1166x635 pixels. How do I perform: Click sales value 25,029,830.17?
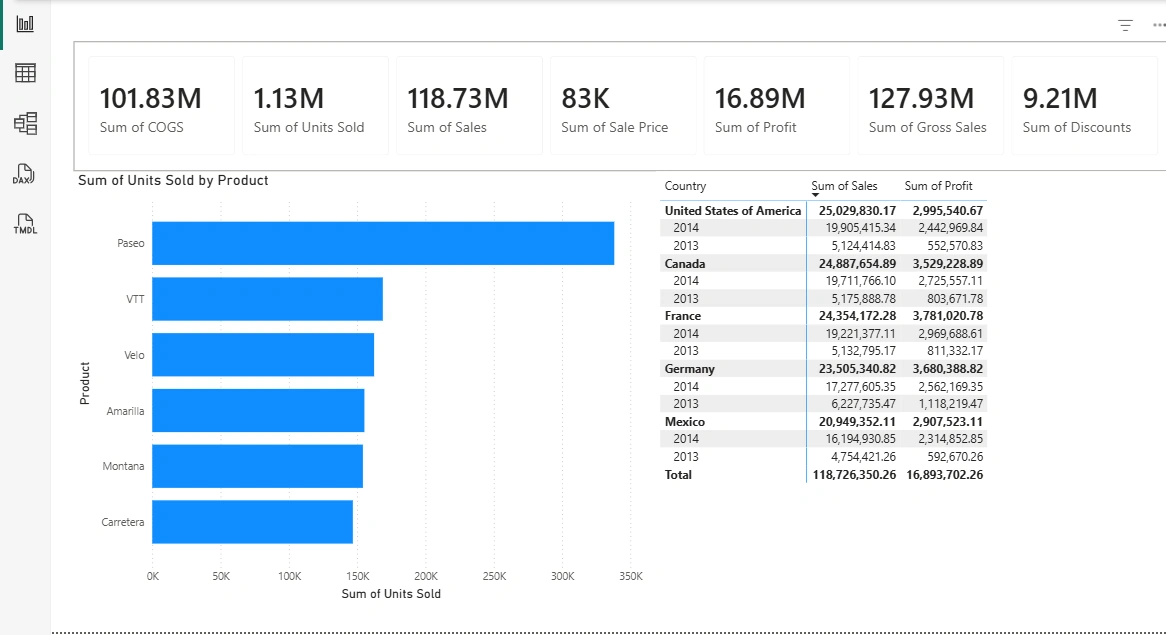857,210
